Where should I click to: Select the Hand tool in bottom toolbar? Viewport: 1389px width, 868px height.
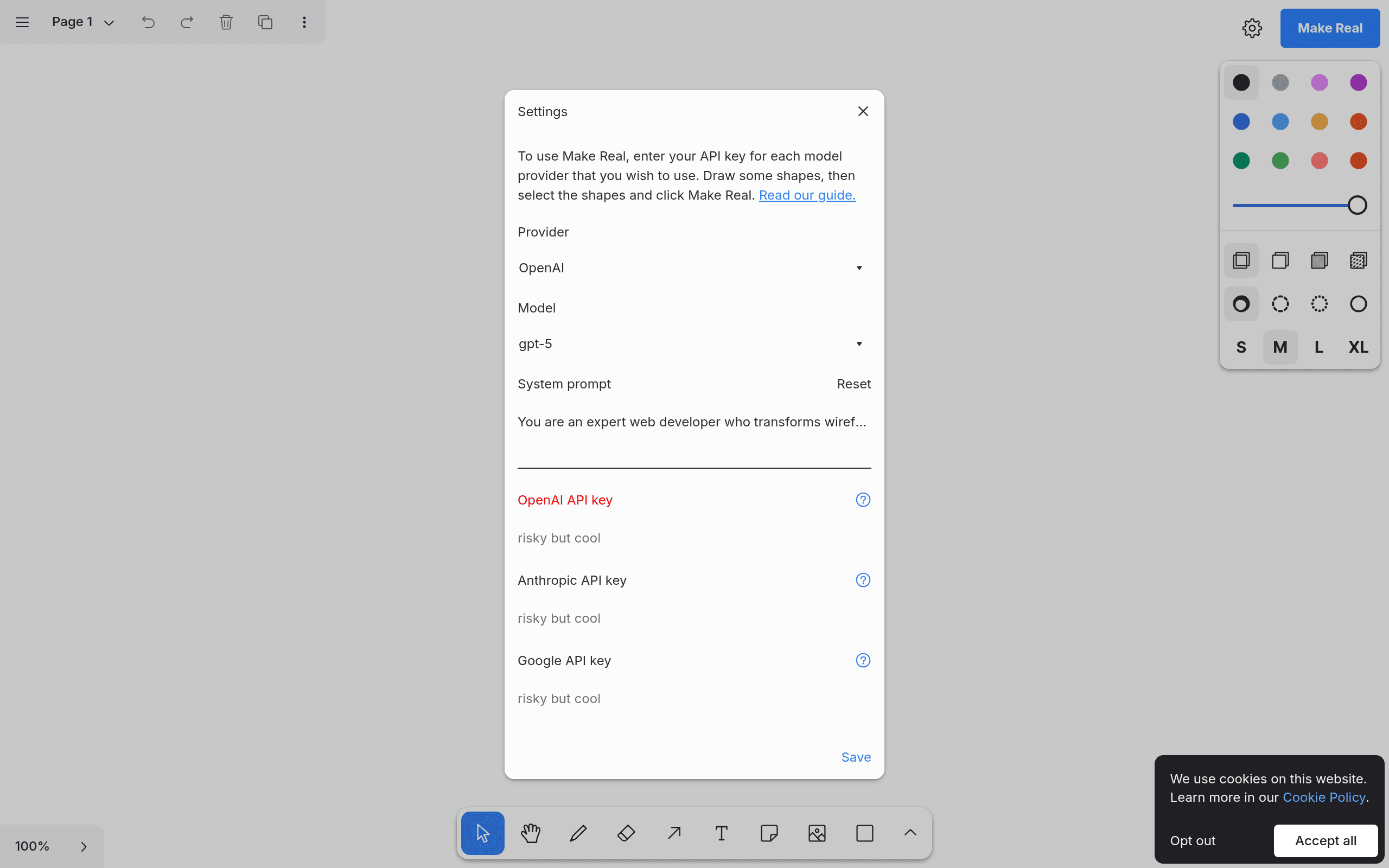pyautogui.click(x=530, y=833)
